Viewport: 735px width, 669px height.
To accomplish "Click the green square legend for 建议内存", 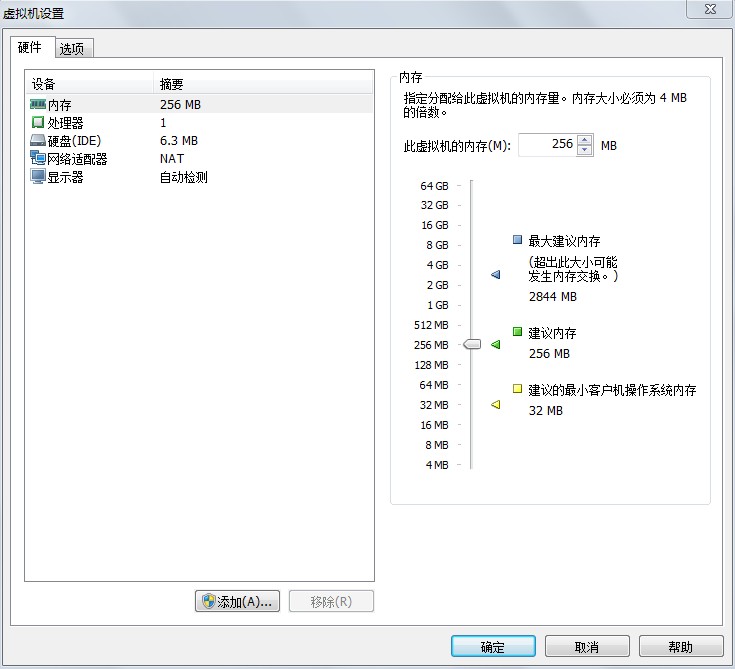I will [x=518, y=332].
